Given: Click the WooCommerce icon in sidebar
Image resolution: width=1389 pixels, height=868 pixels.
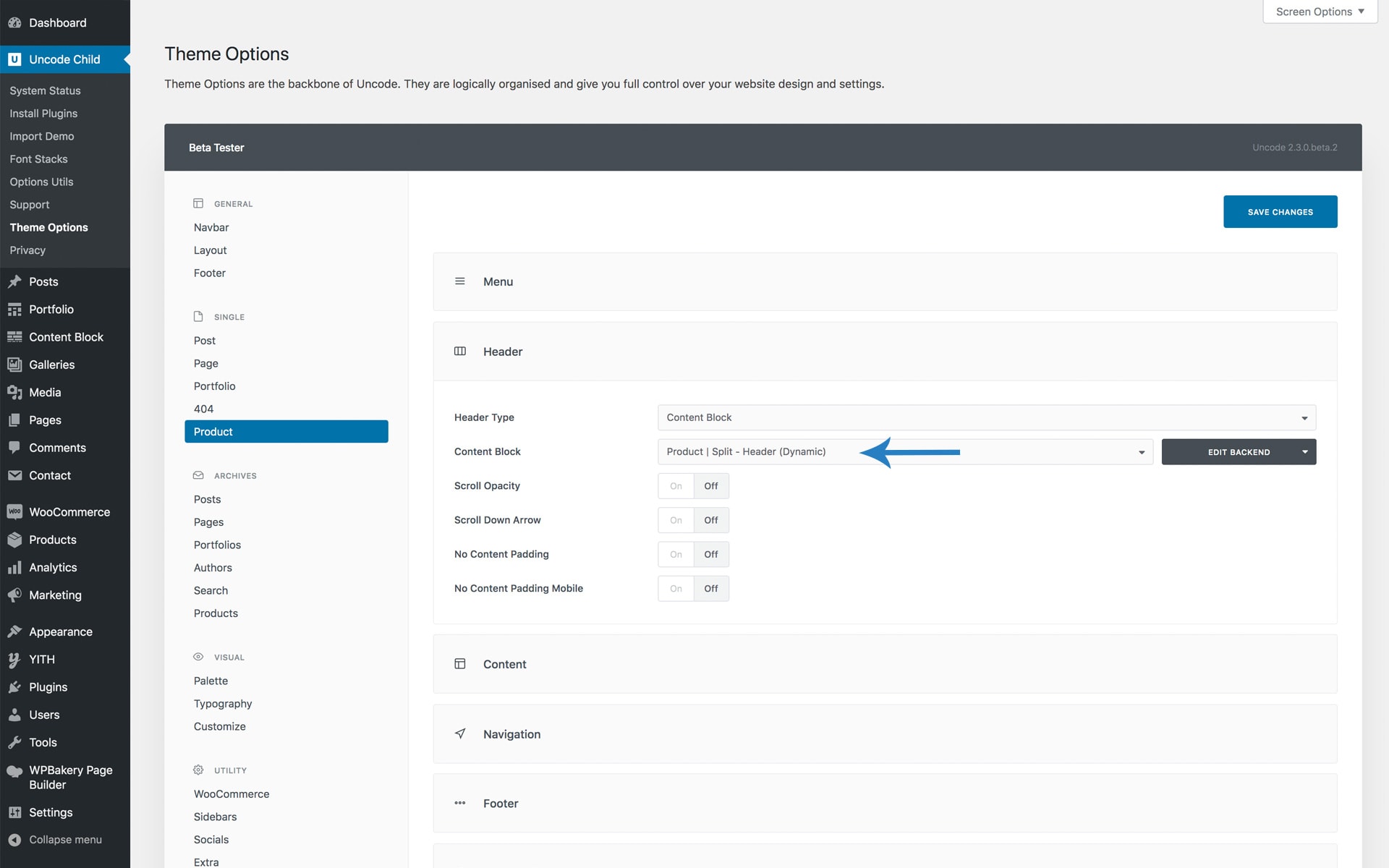Looking at the screenshot, I should click(x=14, y=511).
